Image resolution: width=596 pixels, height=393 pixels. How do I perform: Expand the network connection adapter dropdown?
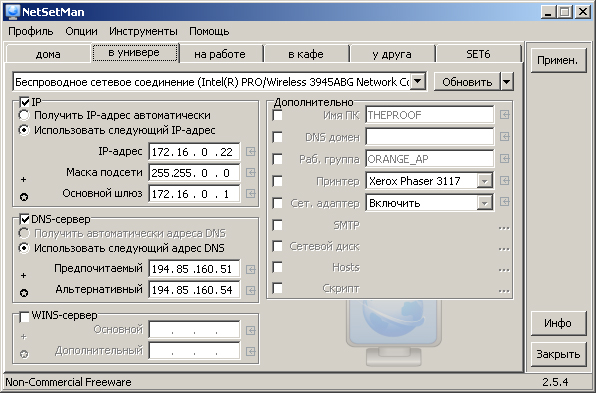pyautogui.click(x=417, y=81)
